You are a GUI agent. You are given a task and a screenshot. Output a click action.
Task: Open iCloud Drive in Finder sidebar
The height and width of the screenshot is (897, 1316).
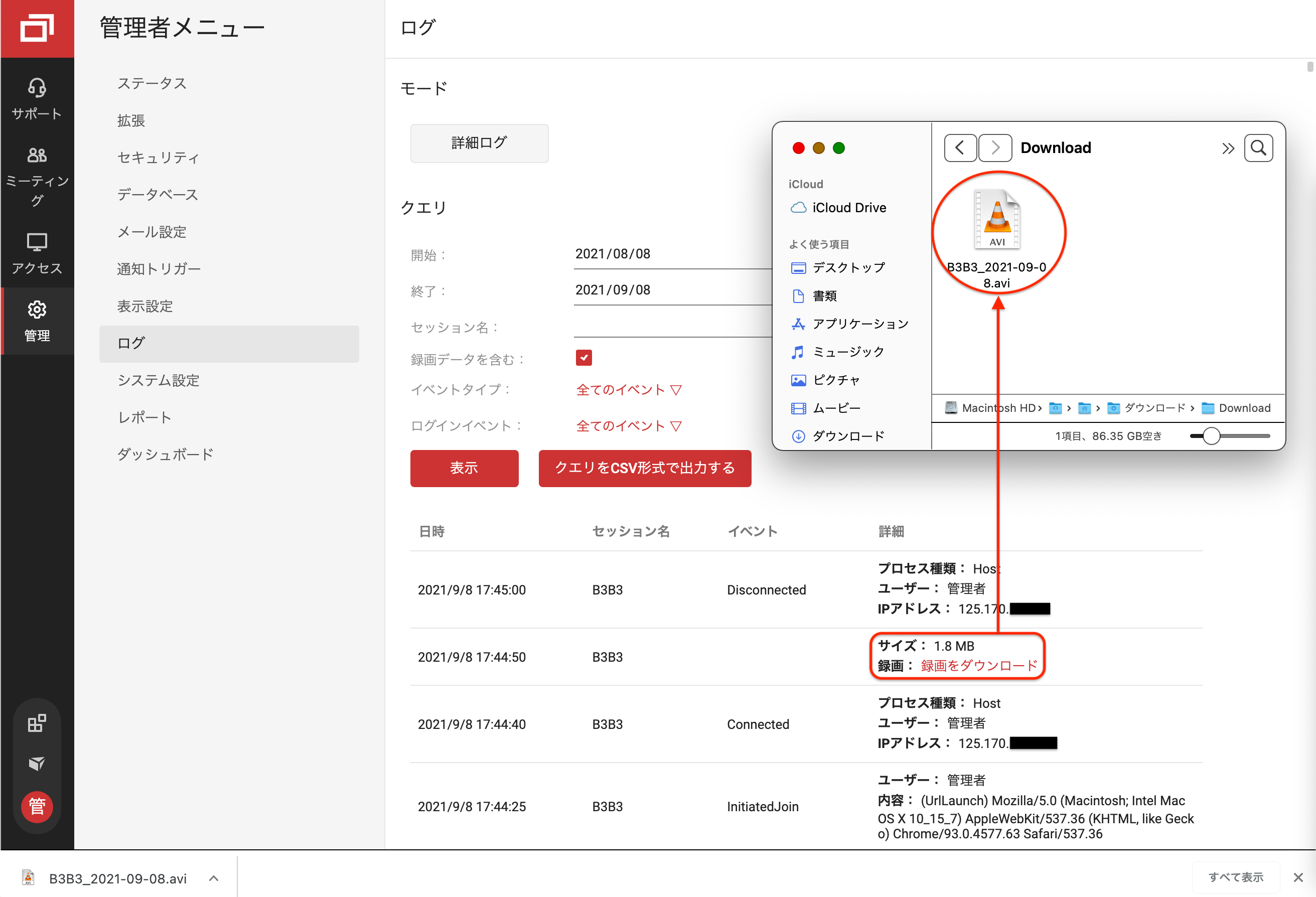click(839, 208)
